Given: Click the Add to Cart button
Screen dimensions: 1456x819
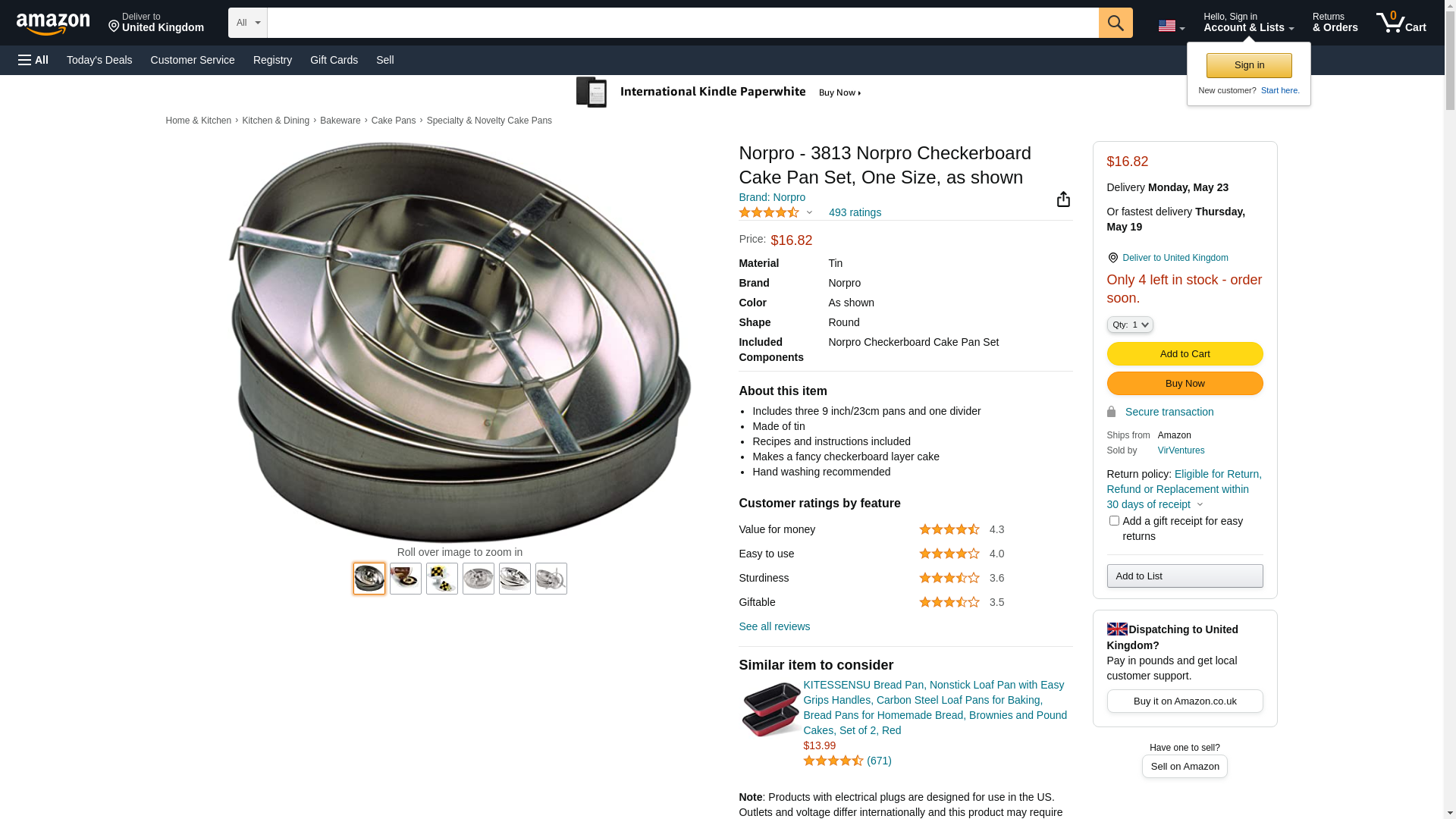Looking at the screenshot, I should (1185, 354).
